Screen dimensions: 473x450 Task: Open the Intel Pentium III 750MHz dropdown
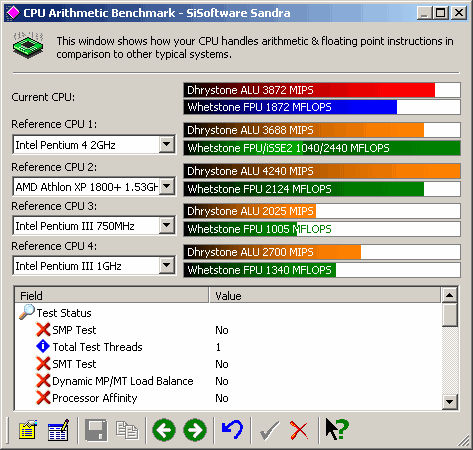(x=166, y=226)
